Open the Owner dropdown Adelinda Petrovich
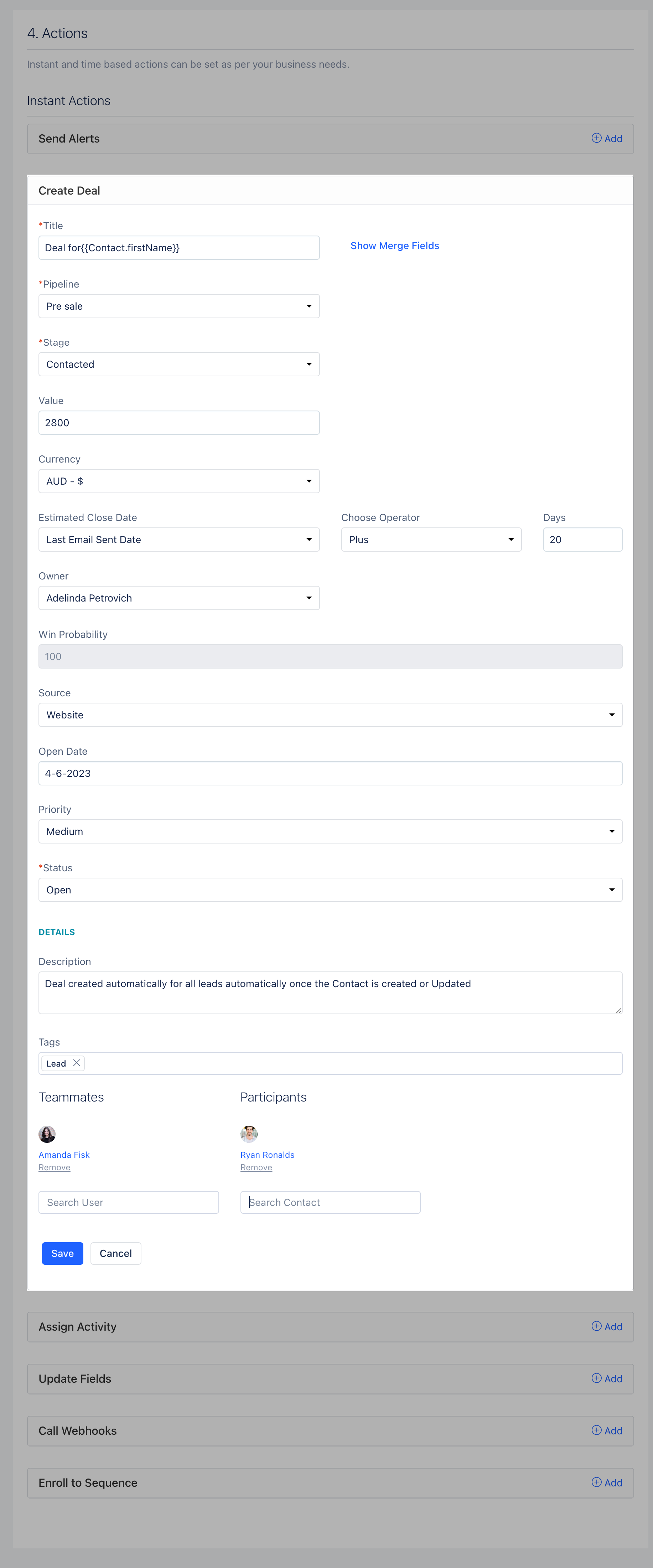 pos(179,598)
